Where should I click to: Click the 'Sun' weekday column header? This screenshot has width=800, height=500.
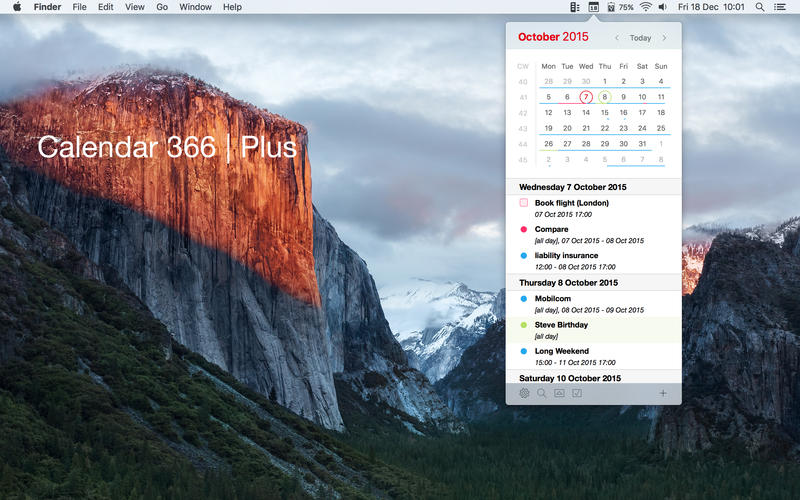(x=661, y=66)
